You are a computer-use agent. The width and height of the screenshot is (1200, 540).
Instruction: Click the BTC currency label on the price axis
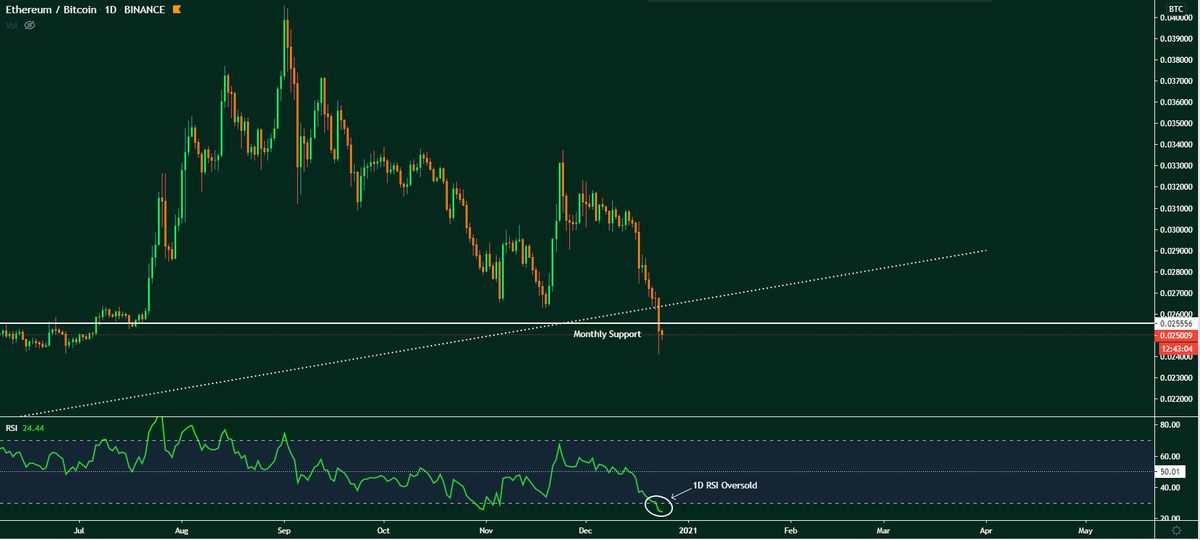(x=1175, y=8)
